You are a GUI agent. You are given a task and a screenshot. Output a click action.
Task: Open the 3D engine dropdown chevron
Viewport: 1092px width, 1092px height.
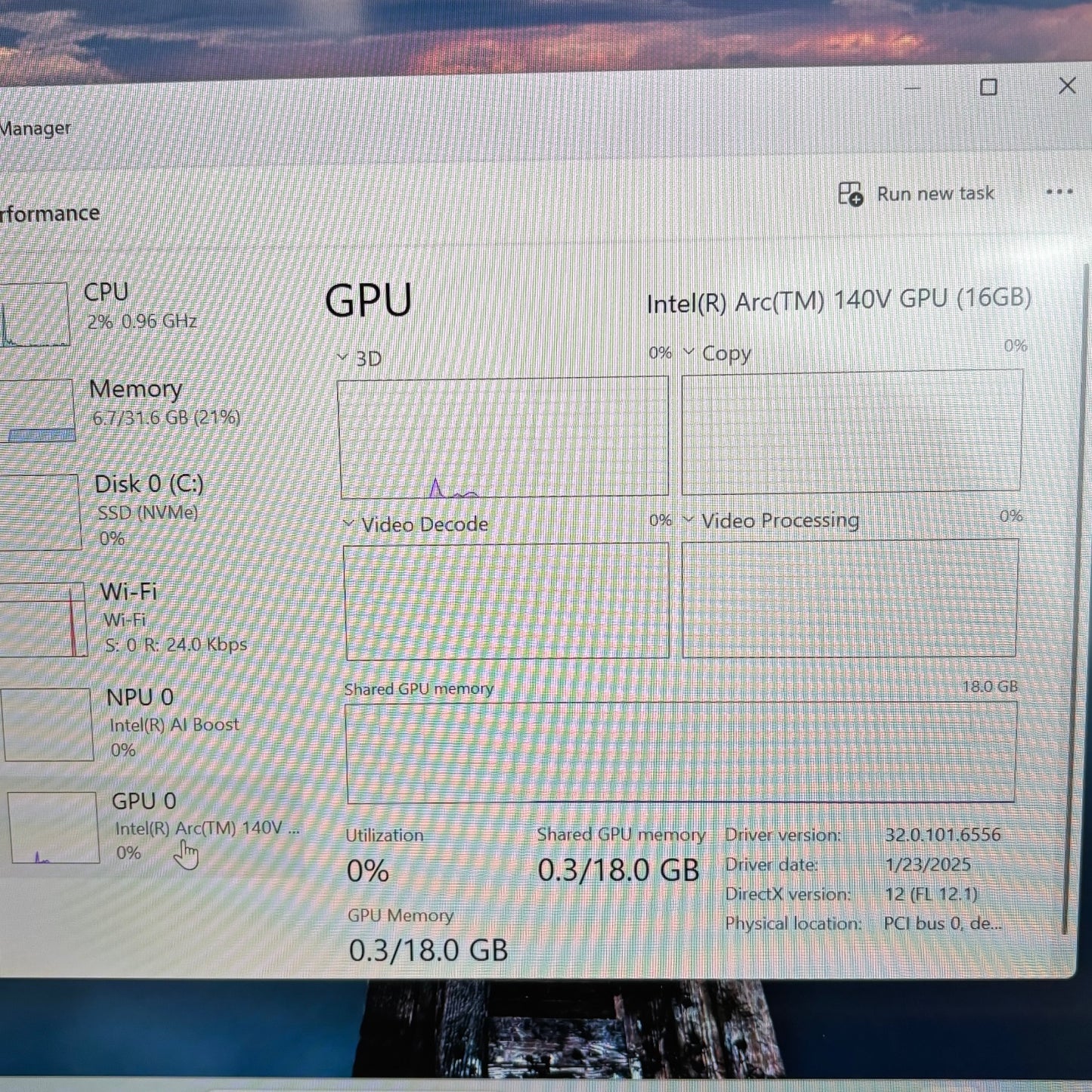(x=343, y=357)
